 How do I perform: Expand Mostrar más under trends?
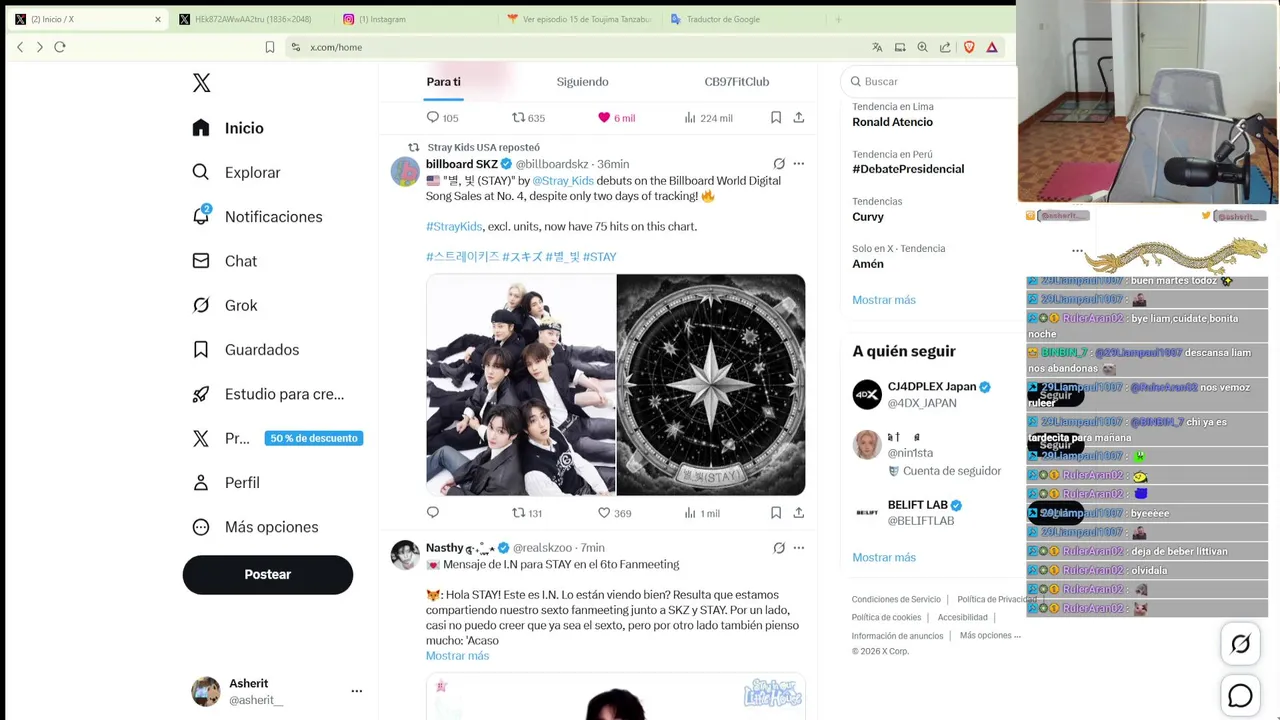884,300
